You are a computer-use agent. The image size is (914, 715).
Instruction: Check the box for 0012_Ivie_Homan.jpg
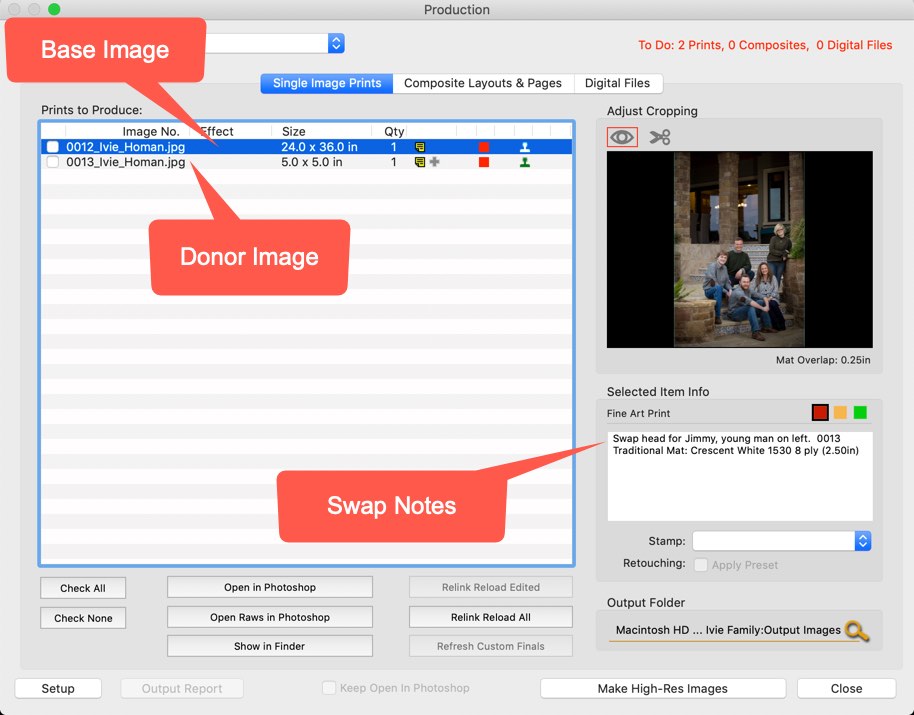click(x=53, y=147)
